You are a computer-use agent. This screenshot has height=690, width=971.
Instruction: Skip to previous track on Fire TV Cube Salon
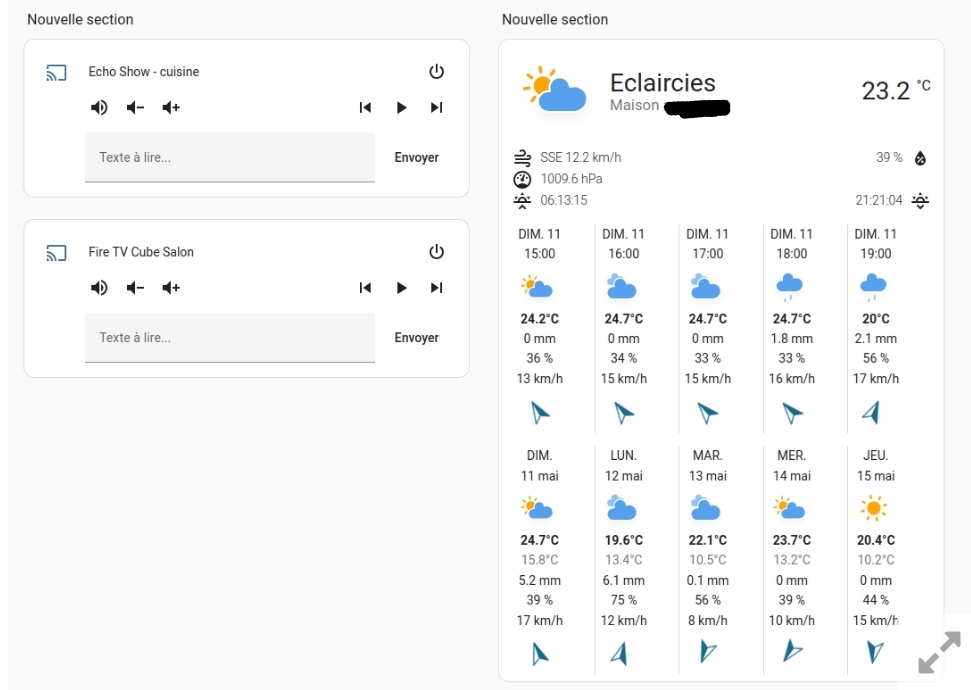click(x=365, y=288)
